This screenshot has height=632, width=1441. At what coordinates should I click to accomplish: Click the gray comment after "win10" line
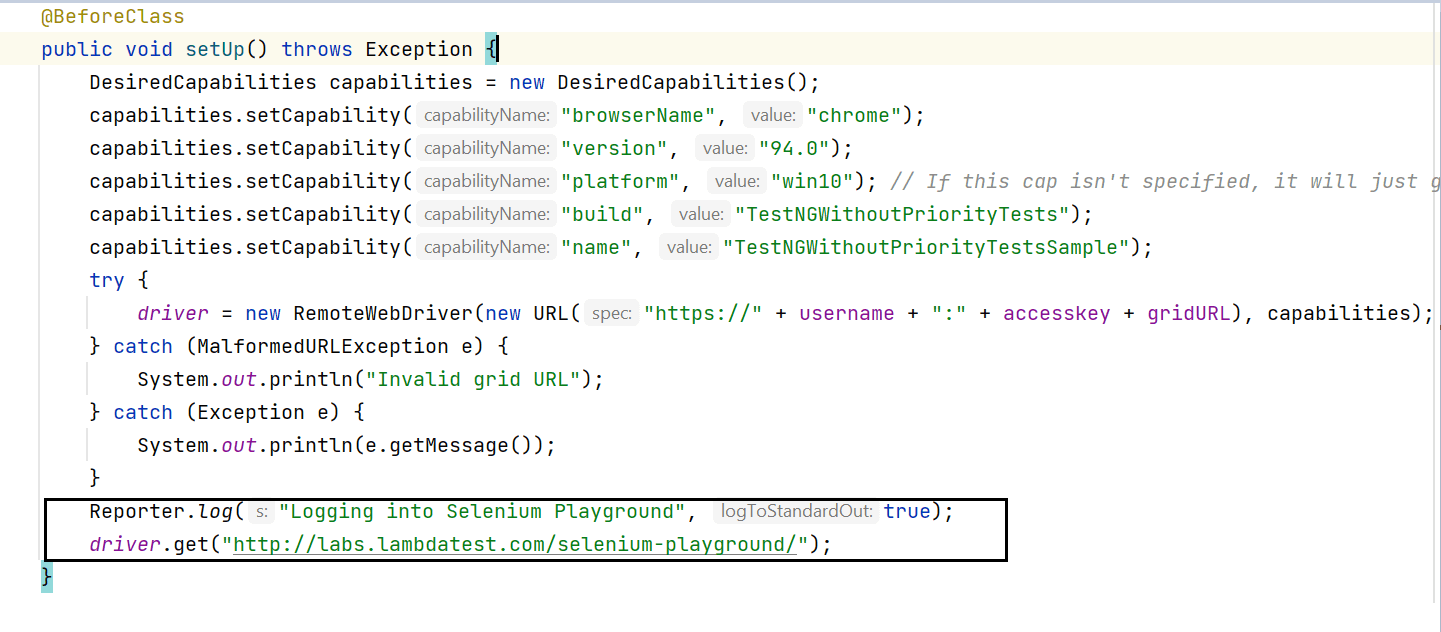[1160, 181]
